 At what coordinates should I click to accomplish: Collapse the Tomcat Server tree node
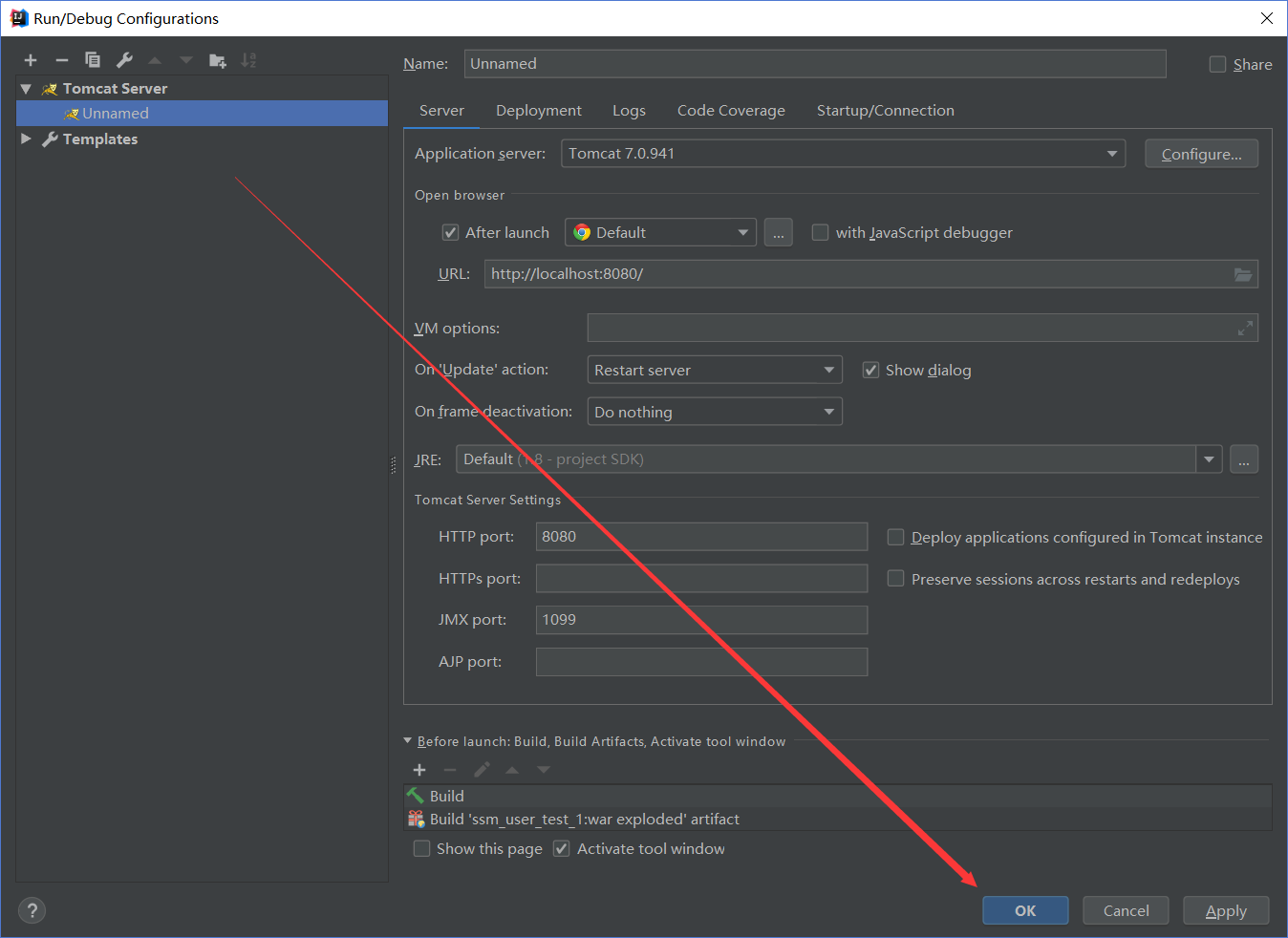(26, 89)
